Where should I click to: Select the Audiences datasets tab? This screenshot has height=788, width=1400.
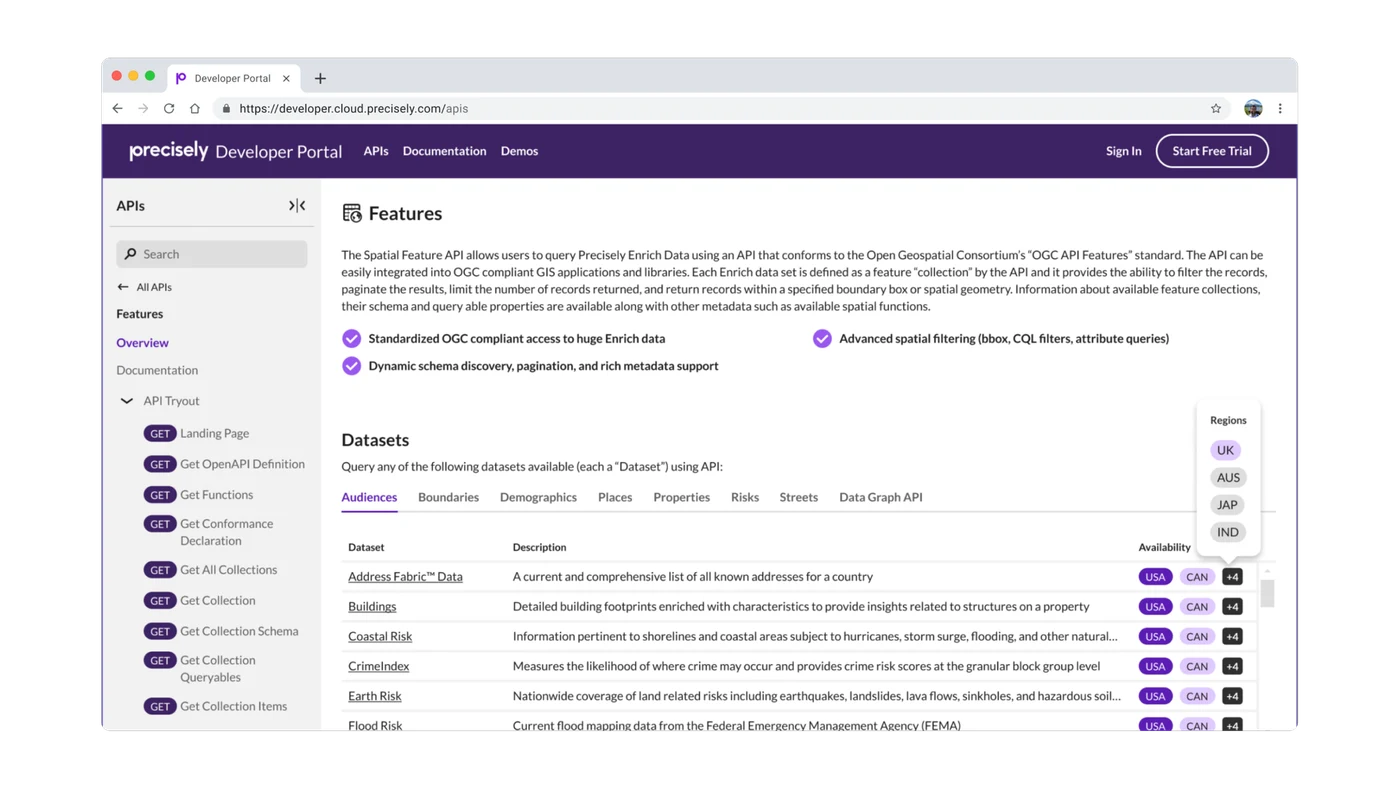pos(369,497)
